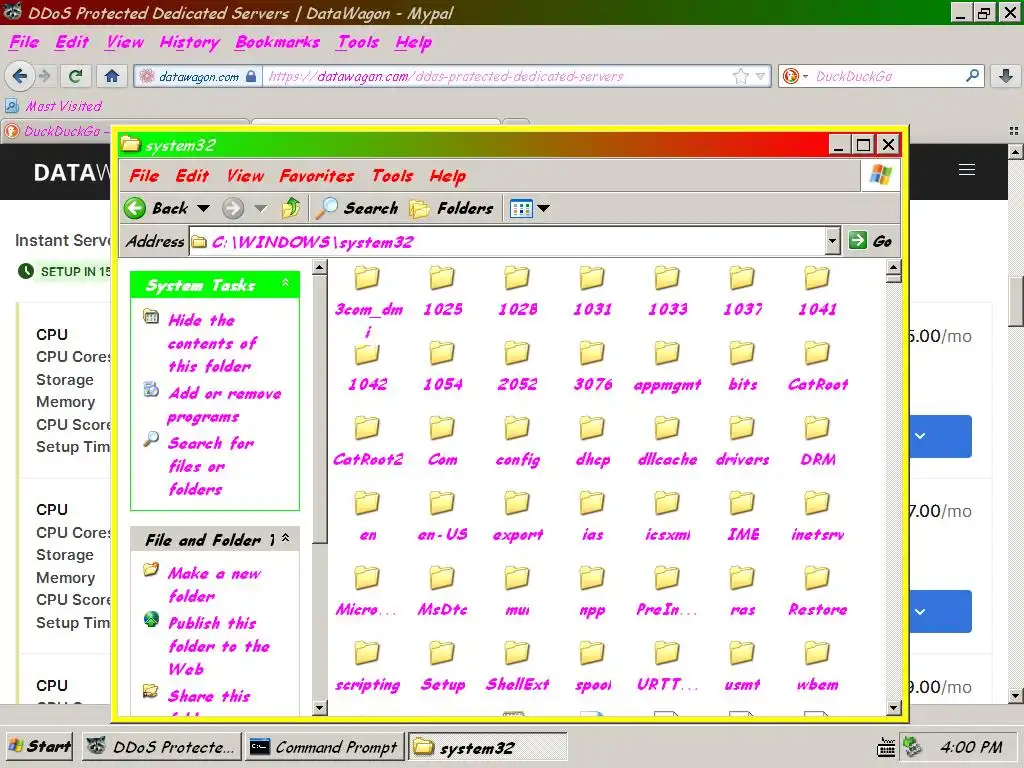Switch to DDoS Protected taskbar button
Image resolution: width=1024 pixels, height=768 pixels.
pyautogui.click(x=162, y=746)
